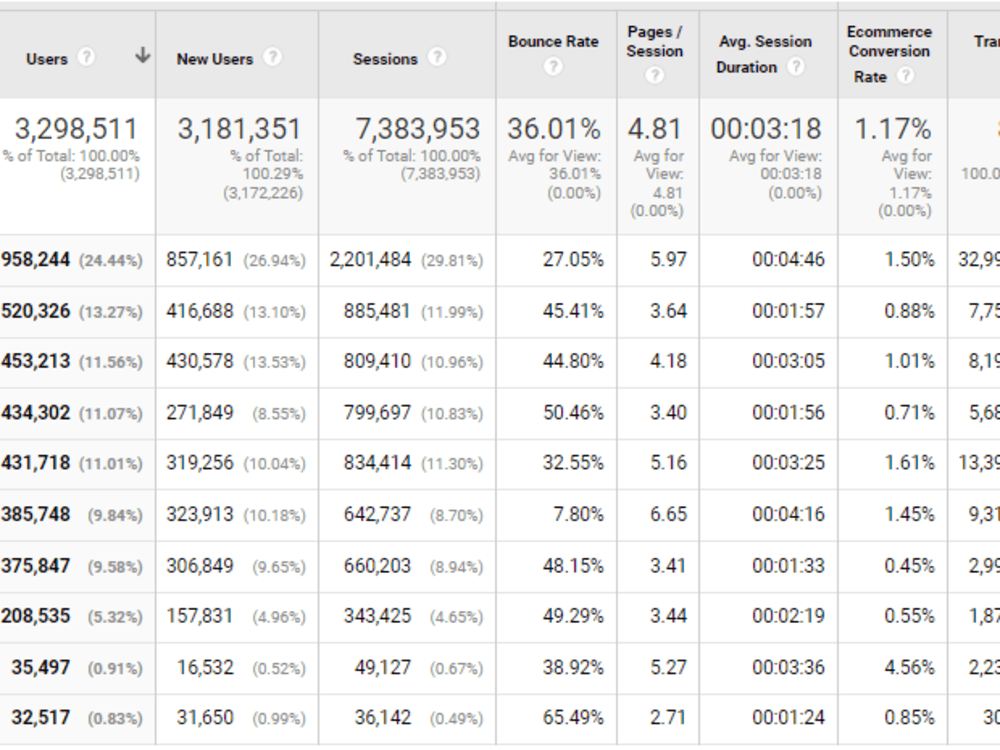Click the conversion rate cell 4.56%
Viewport: 1000px width, 750px height.
(909, 667)
